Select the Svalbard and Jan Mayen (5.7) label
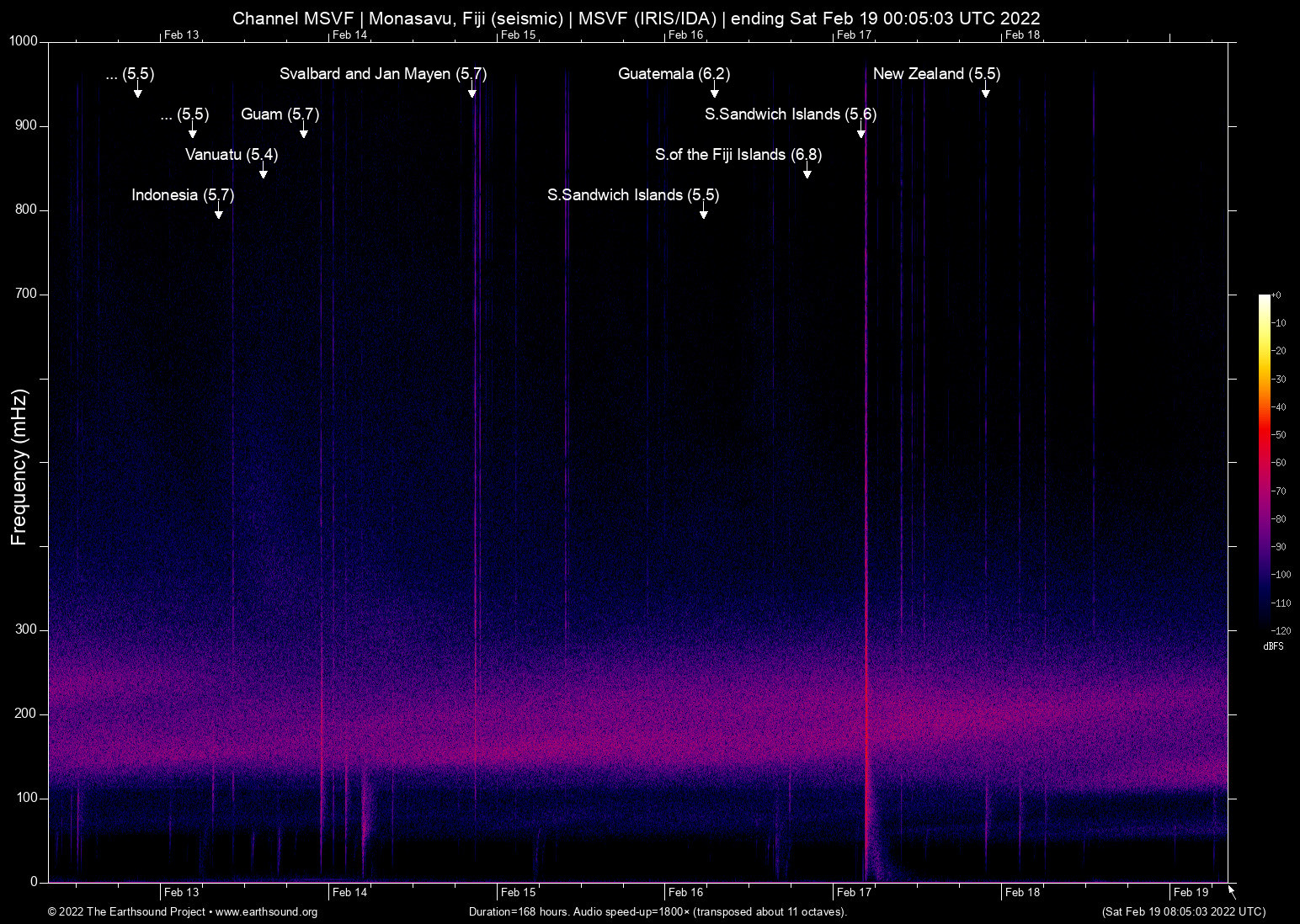This screenshot has width=1300, height=924. [x=383, y=73]
